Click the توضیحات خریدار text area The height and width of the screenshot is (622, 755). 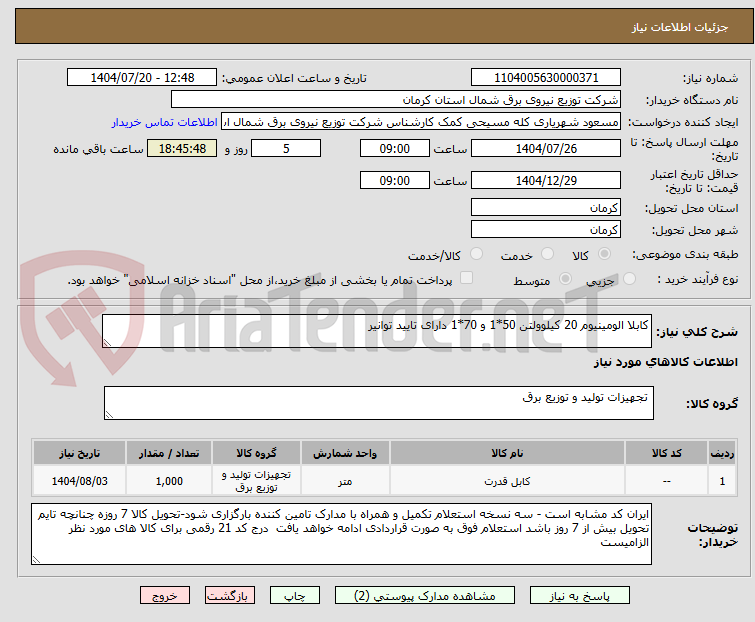point(341,534)
